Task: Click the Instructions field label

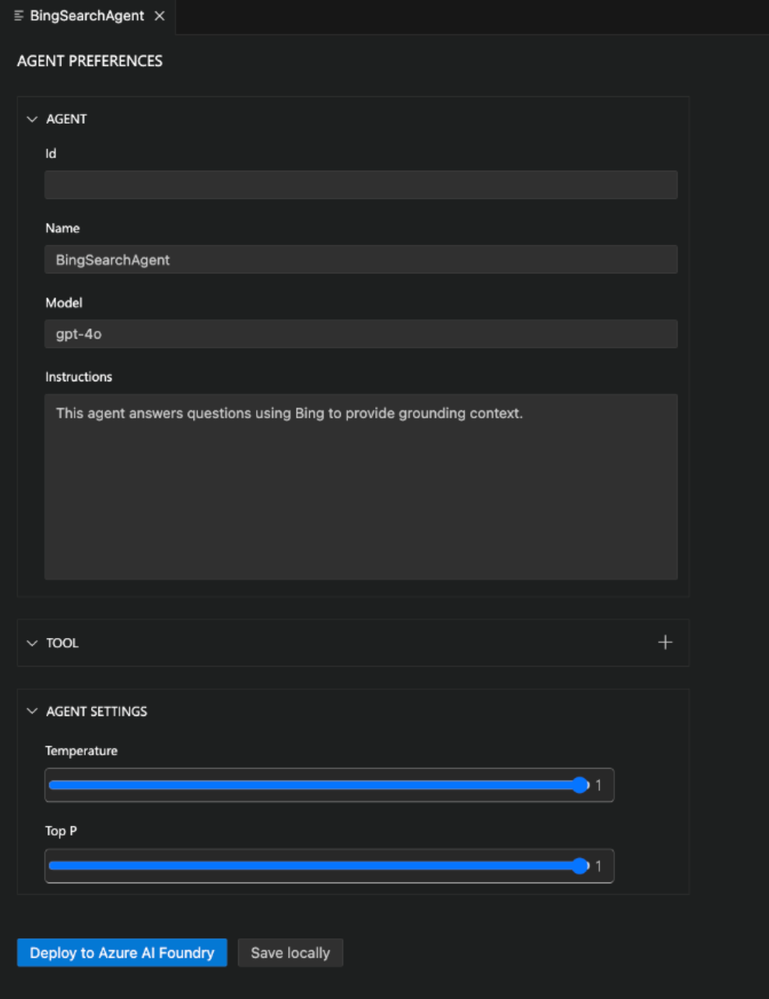Action: pos(78,377)
